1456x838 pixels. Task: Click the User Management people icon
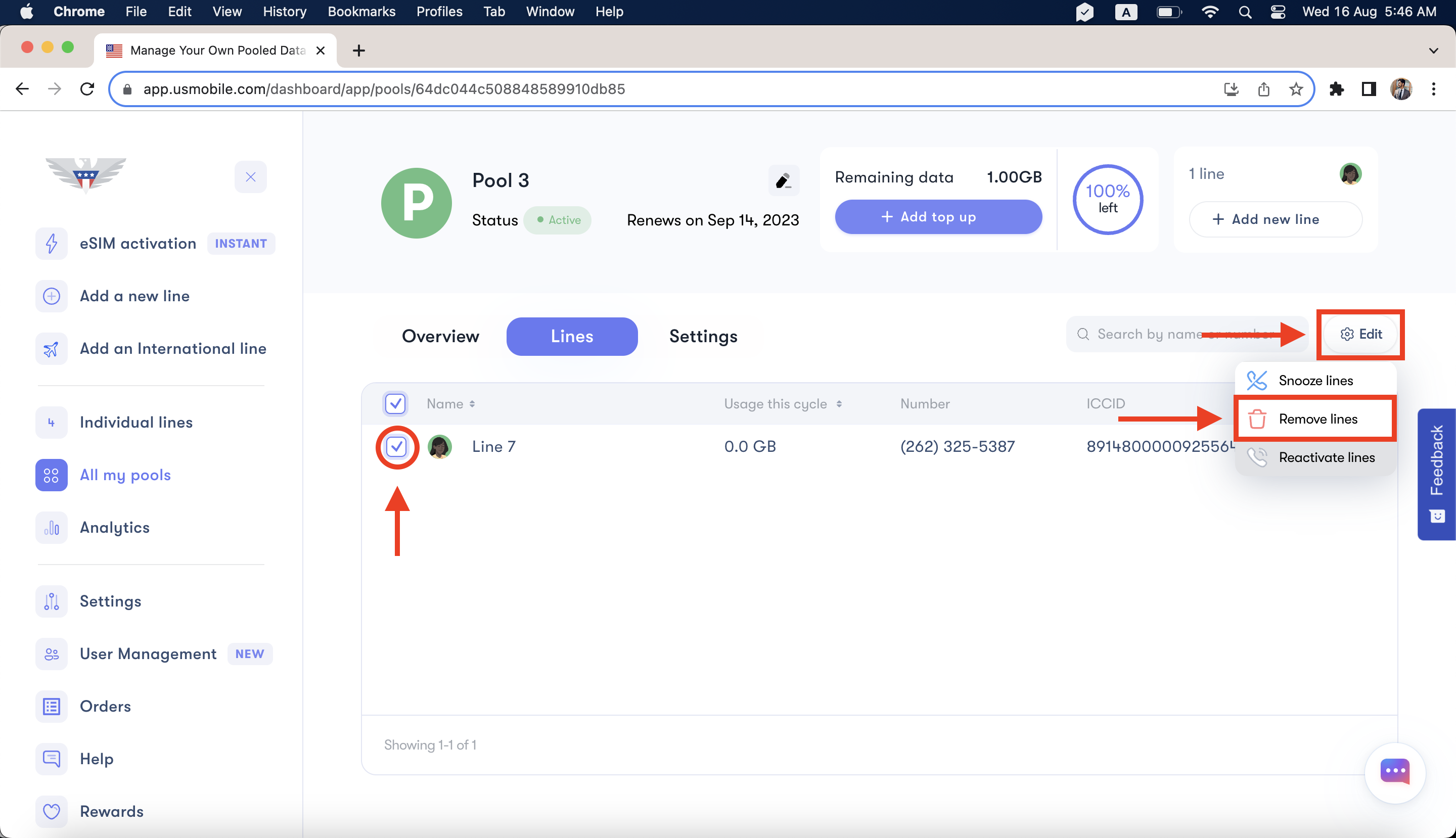(x=51, y=654)
